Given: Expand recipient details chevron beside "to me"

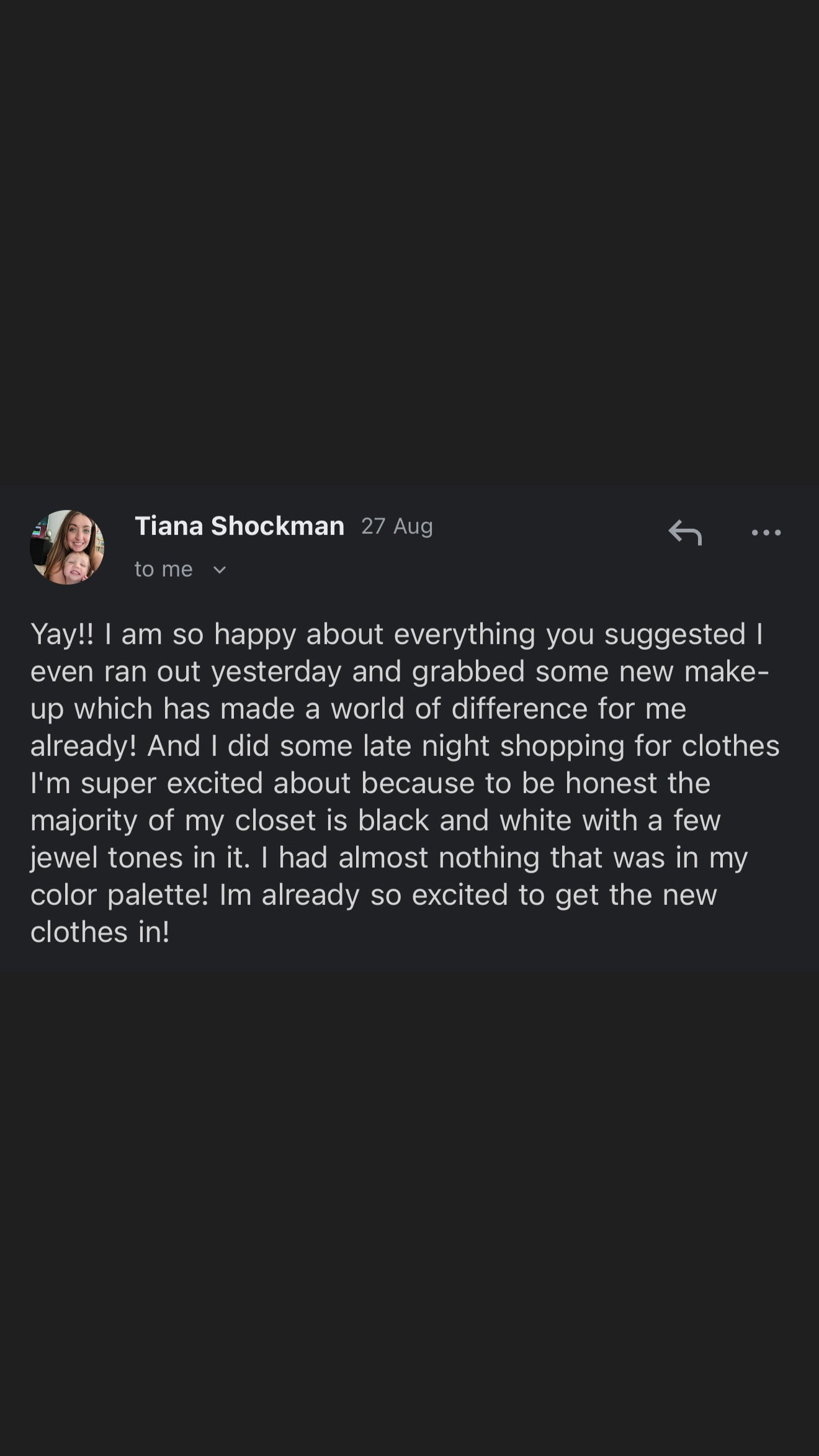Looking at the screenshot, I should (x=220, y=570).
